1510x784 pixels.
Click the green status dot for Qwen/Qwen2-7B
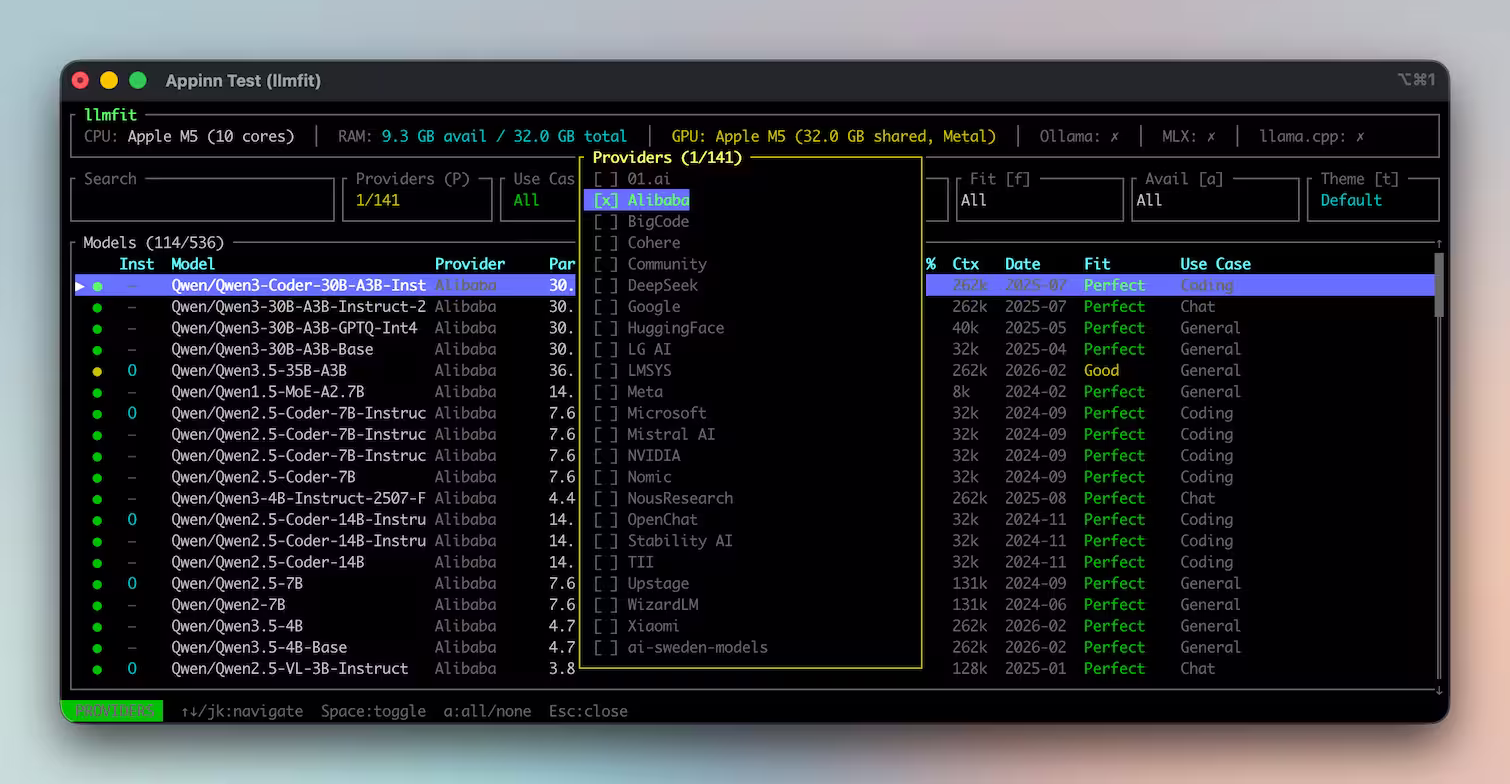(x=97, y=605)
